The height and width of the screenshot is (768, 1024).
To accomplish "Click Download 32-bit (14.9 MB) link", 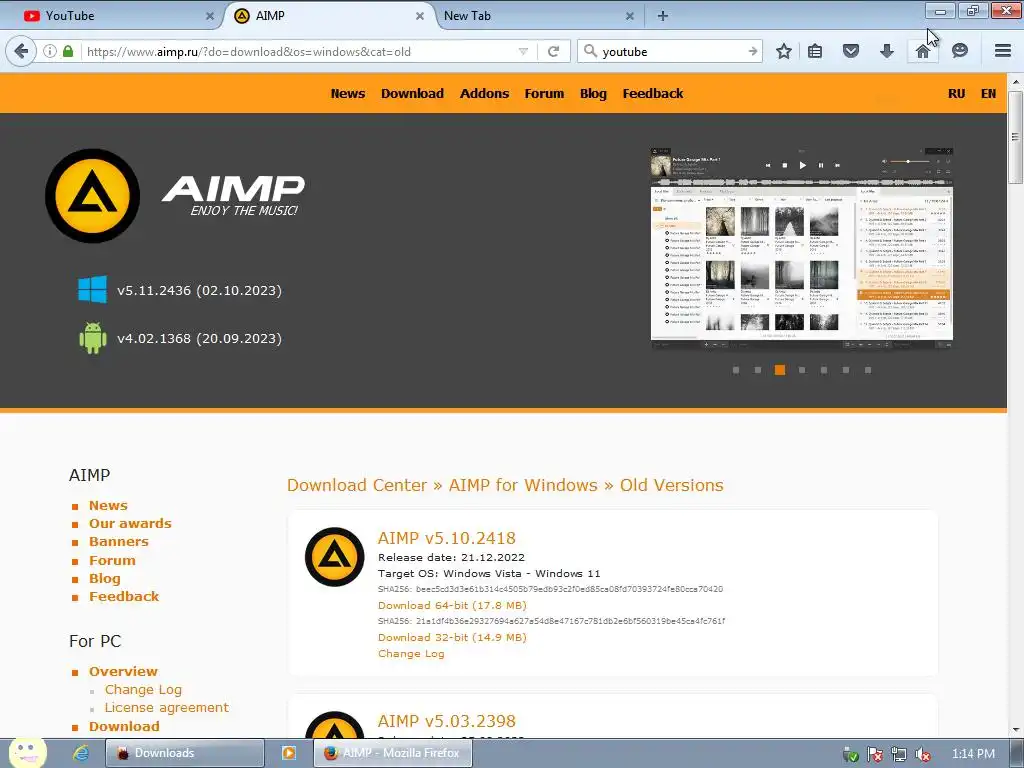I will coord(452,637).
